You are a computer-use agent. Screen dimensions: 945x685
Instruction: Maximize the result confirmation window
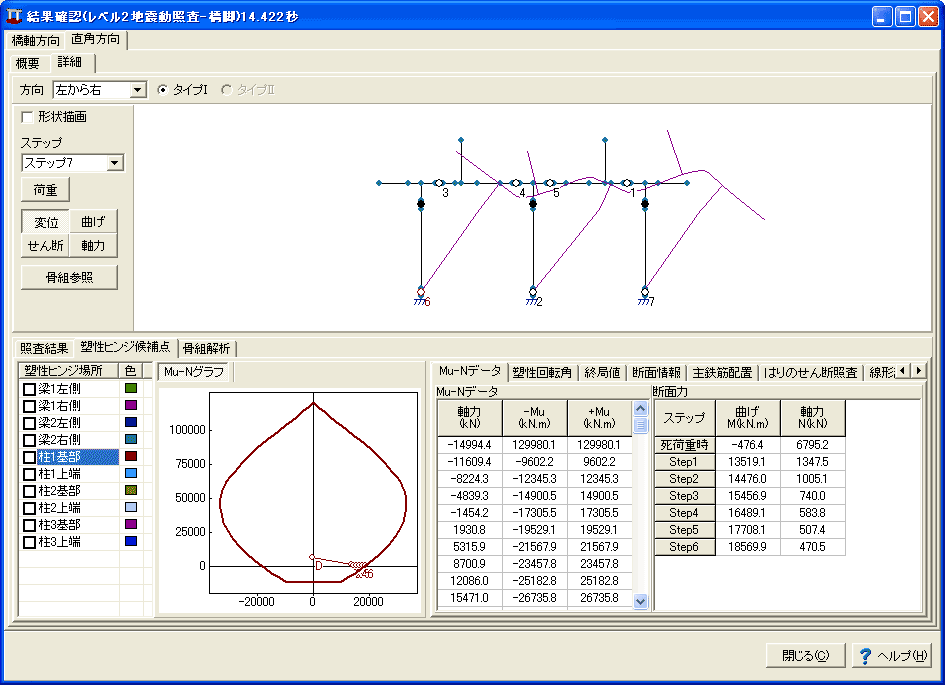905,16
